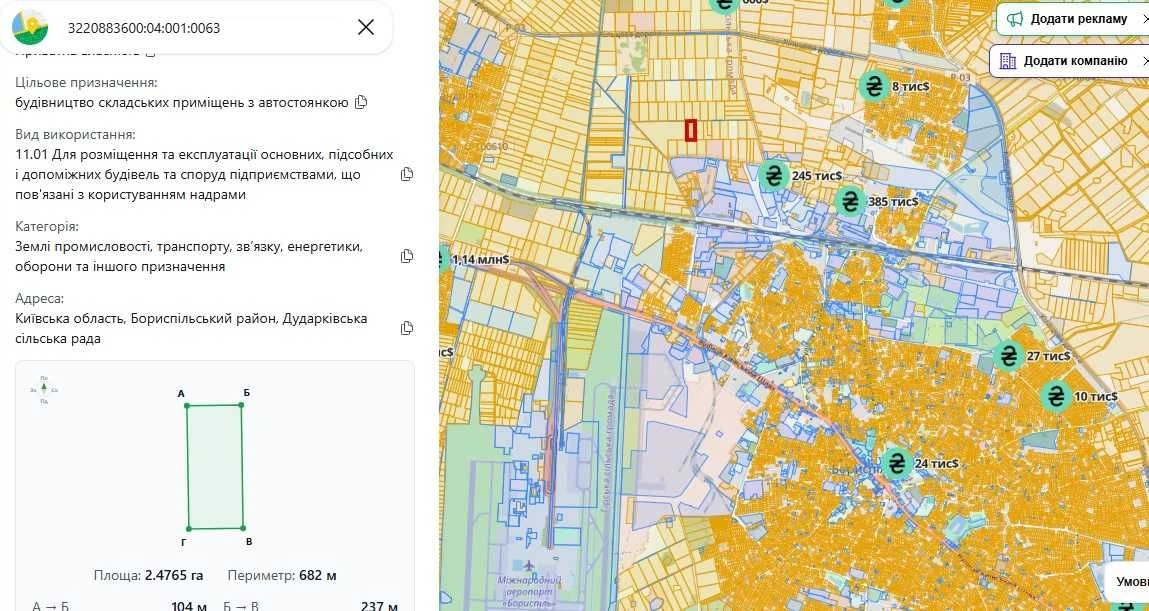Image resolution: width=1149 pixels, height=611 pixels.
Task: Click the 'Категорія:' label
Action: coord(47,226)
